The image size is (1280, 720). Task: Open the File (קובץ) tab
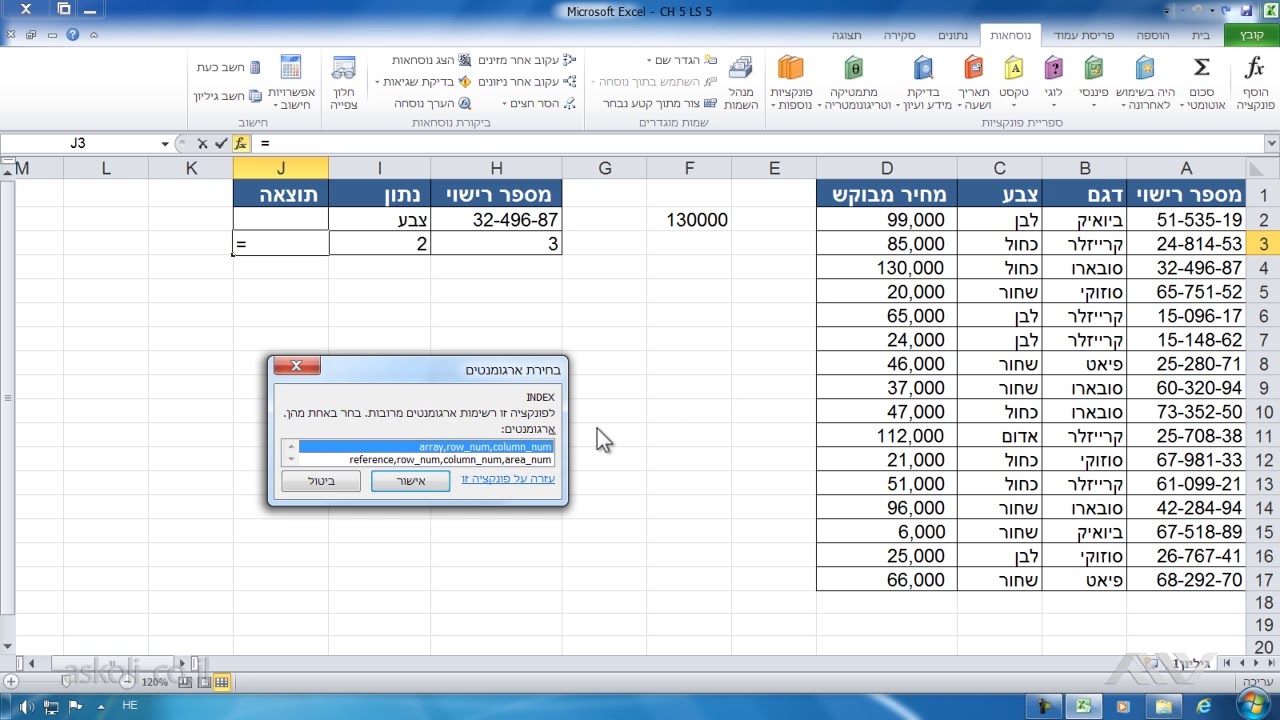[1252, 35]
